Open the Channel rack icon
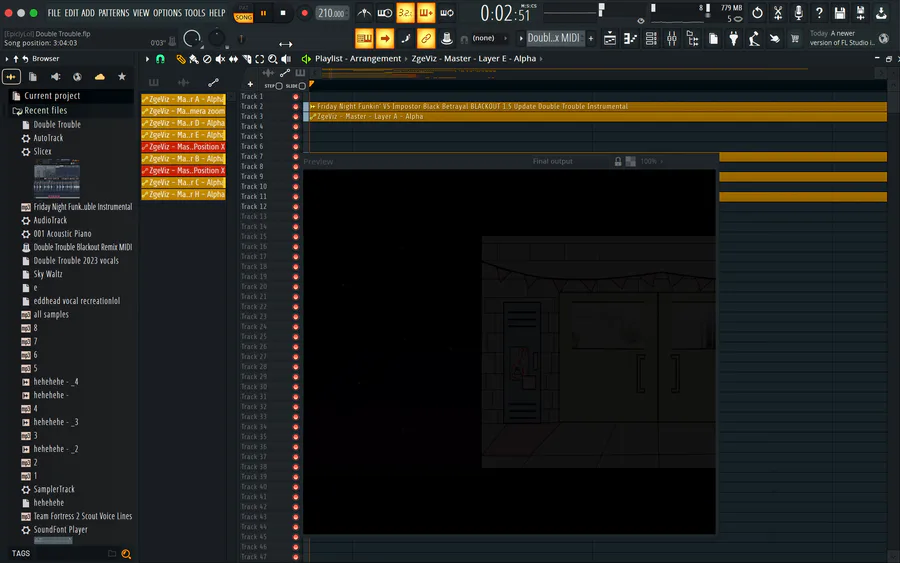The image size is (900, 563). (651, 38)
